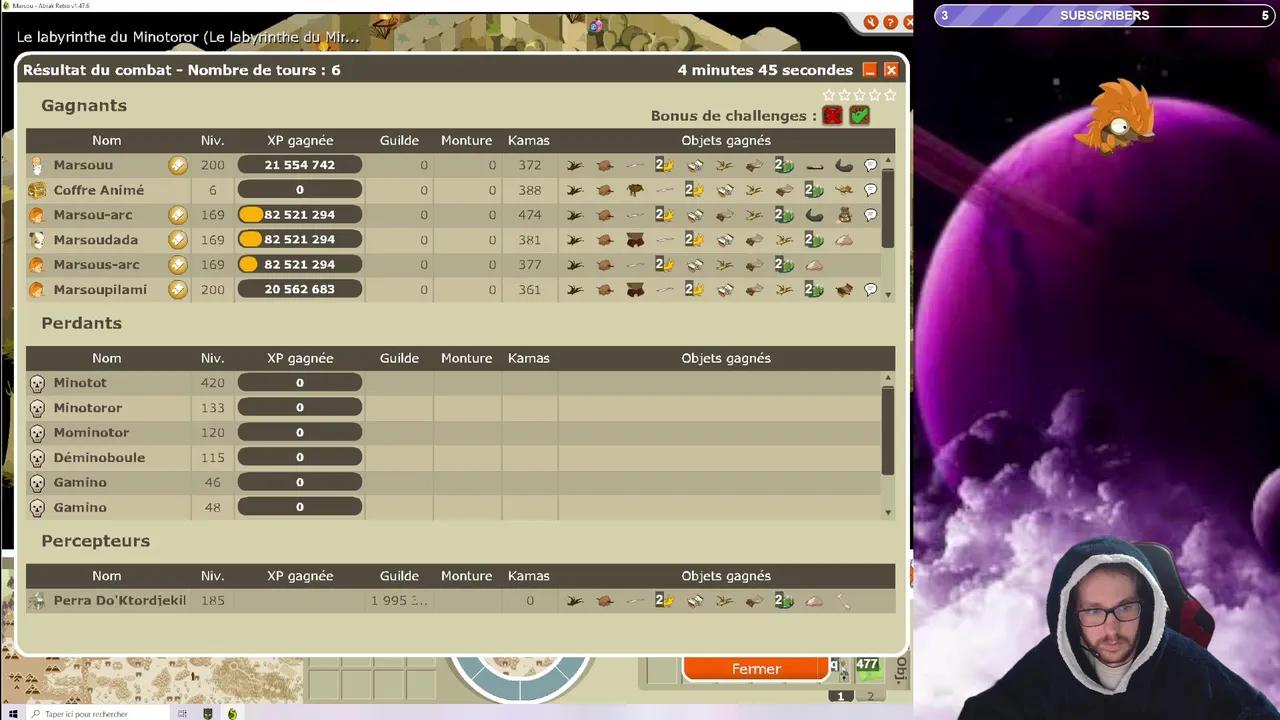Click the gold badge next to Marsoudada
The image size is (1280, 720).
pyautogui.click(x=178, y=240)
